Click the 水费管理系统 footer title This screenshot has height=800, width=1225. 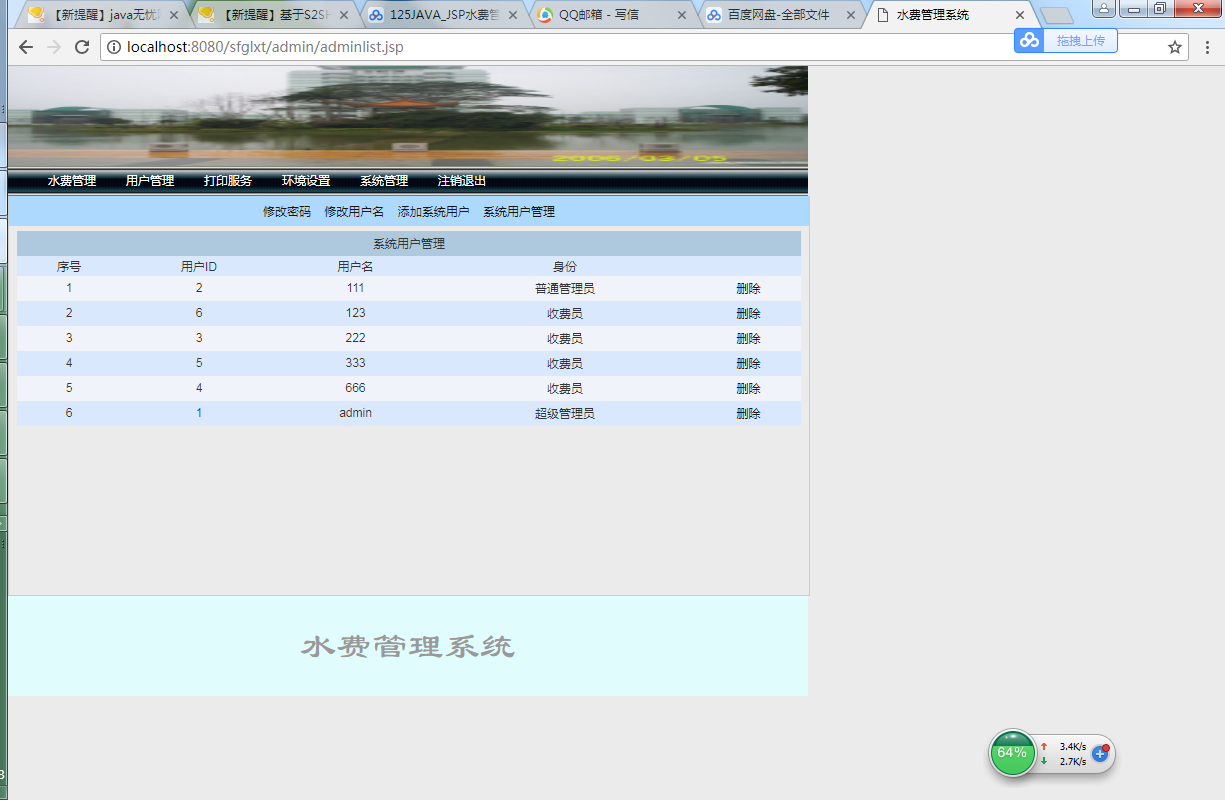click(x=408, y=647)
